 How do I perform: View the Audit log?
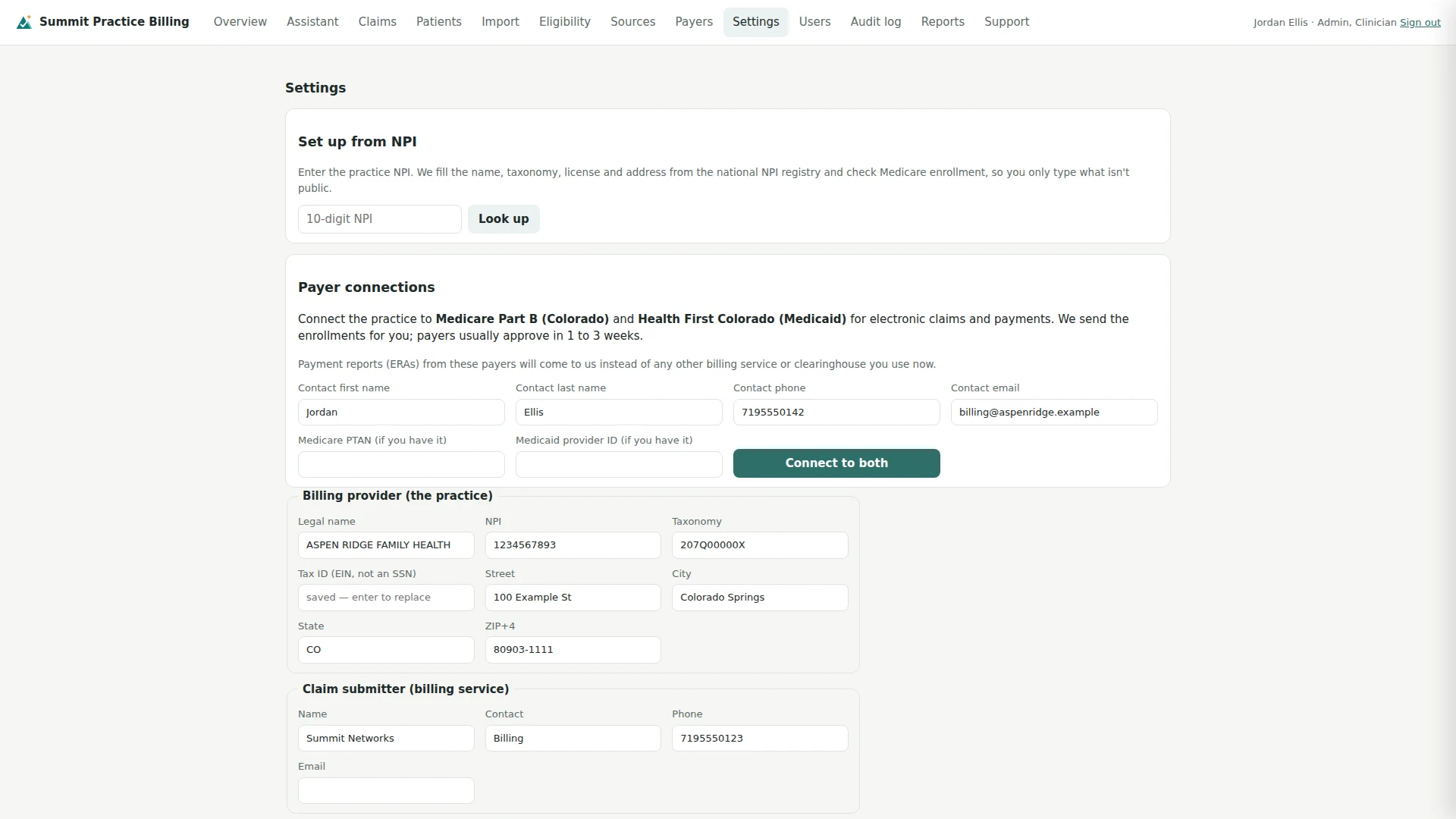(x=876, y=22)
